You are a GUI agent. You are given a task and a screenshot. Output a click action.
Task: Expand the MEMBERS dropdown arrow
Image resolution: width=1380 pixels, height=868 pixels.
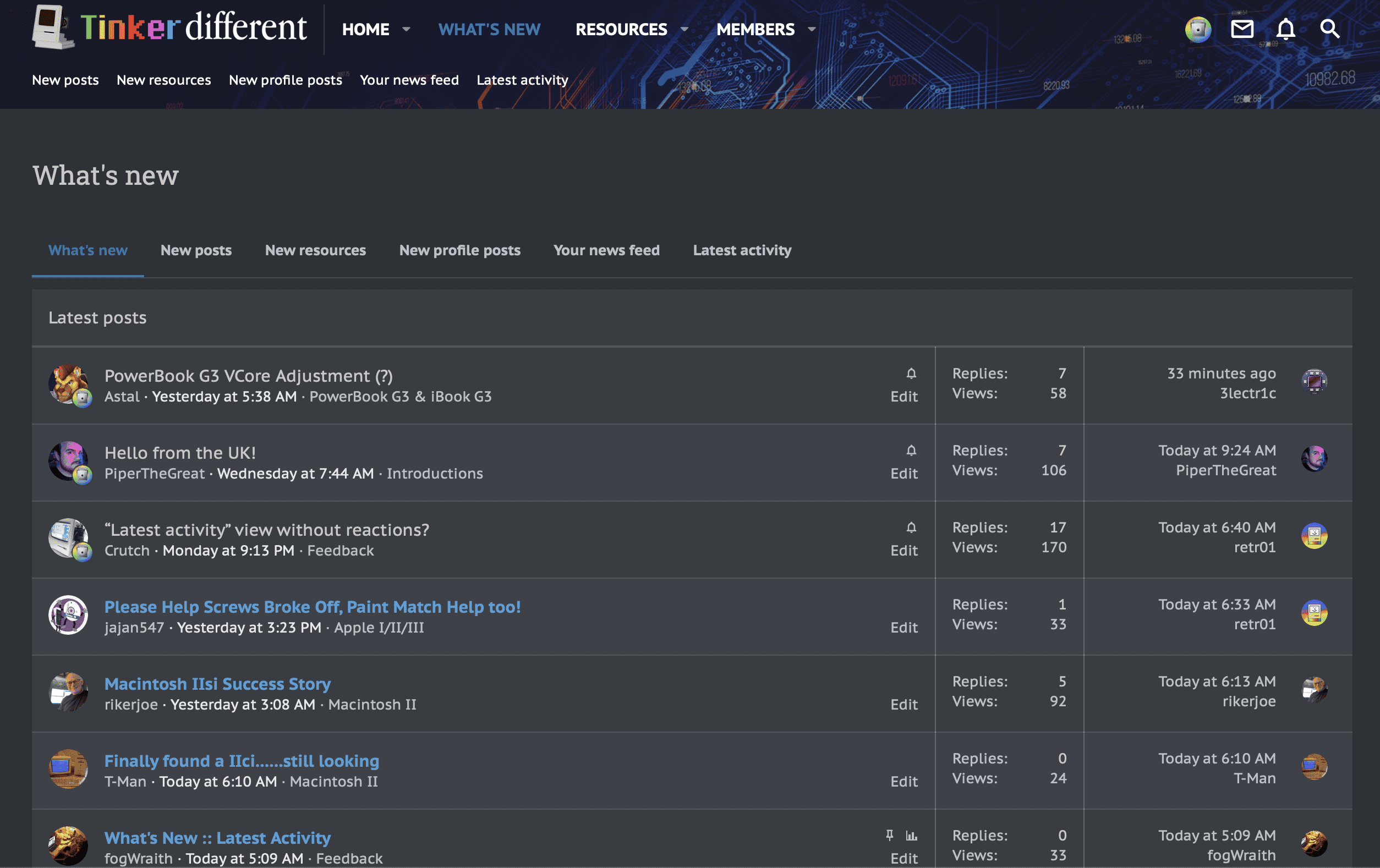pyautogui.click(x=812, y=29)
